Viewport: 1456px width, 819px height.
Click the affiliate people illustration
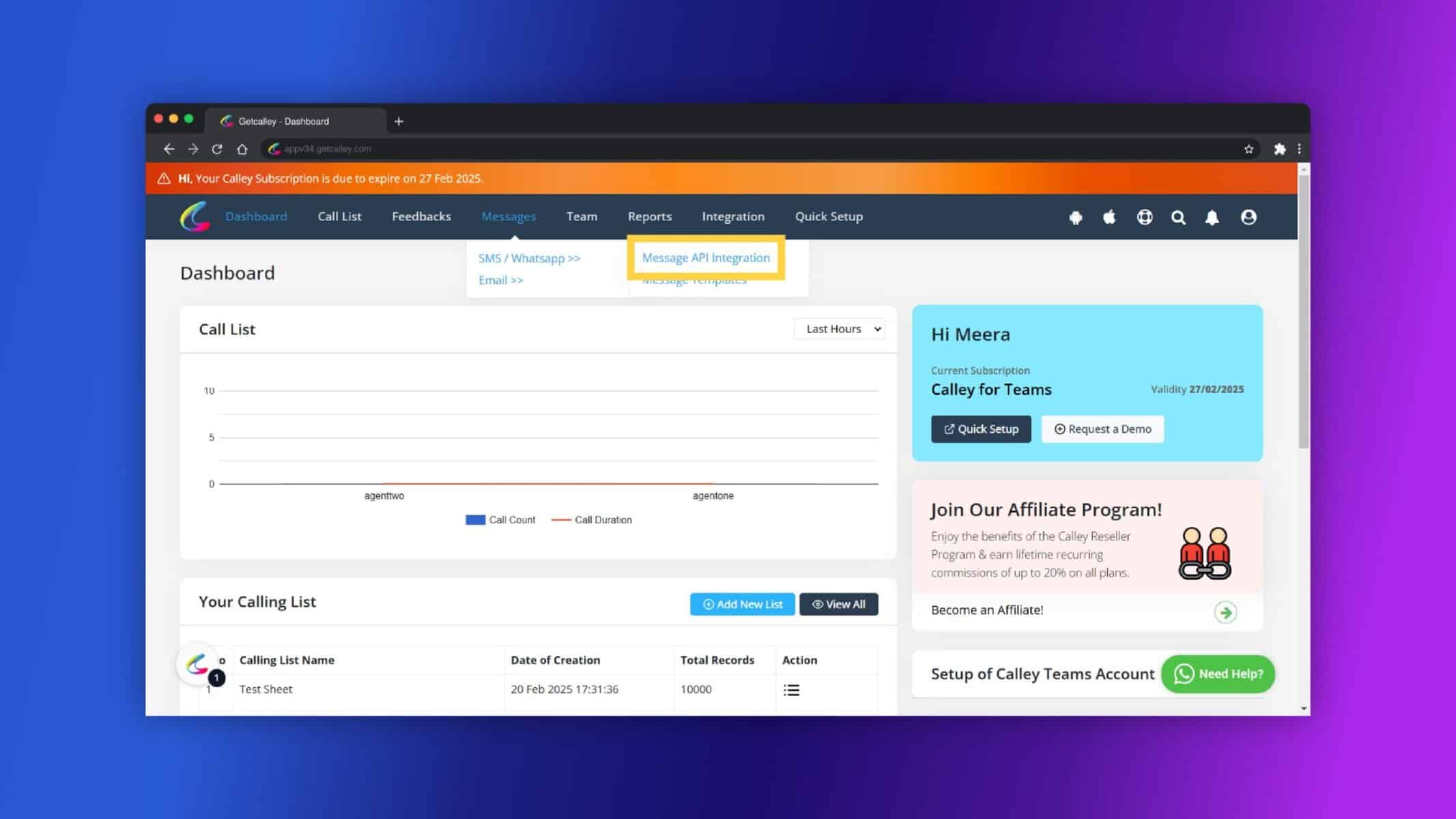click(1205, 554)
